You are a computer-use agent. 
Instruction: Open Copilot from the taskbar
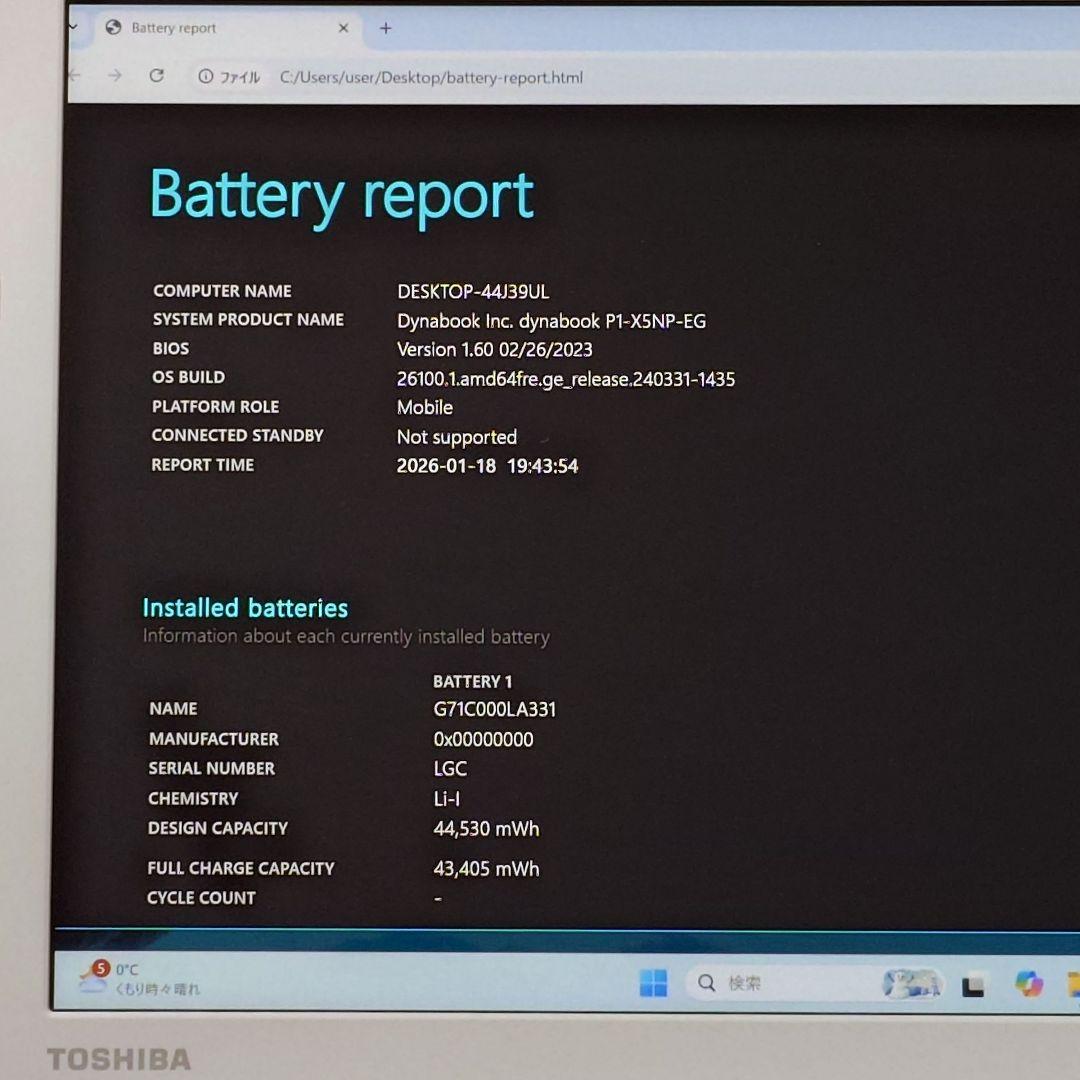pos(1027,983)
